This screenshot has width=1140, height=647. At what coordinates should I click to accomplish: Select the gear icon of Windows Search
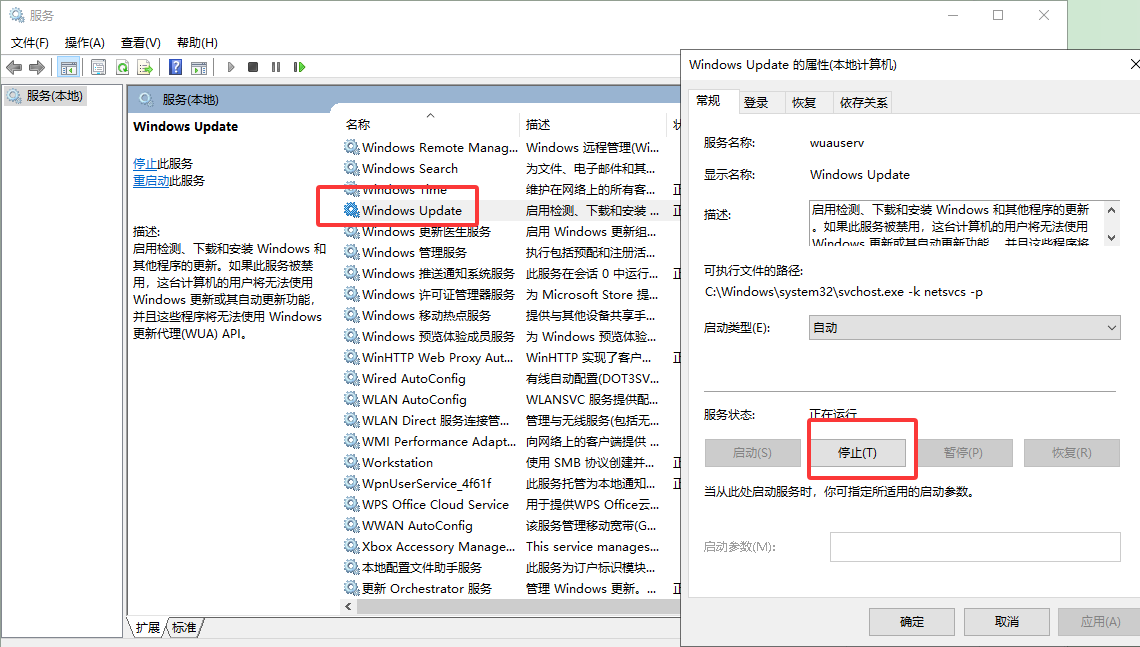[352, 168]
